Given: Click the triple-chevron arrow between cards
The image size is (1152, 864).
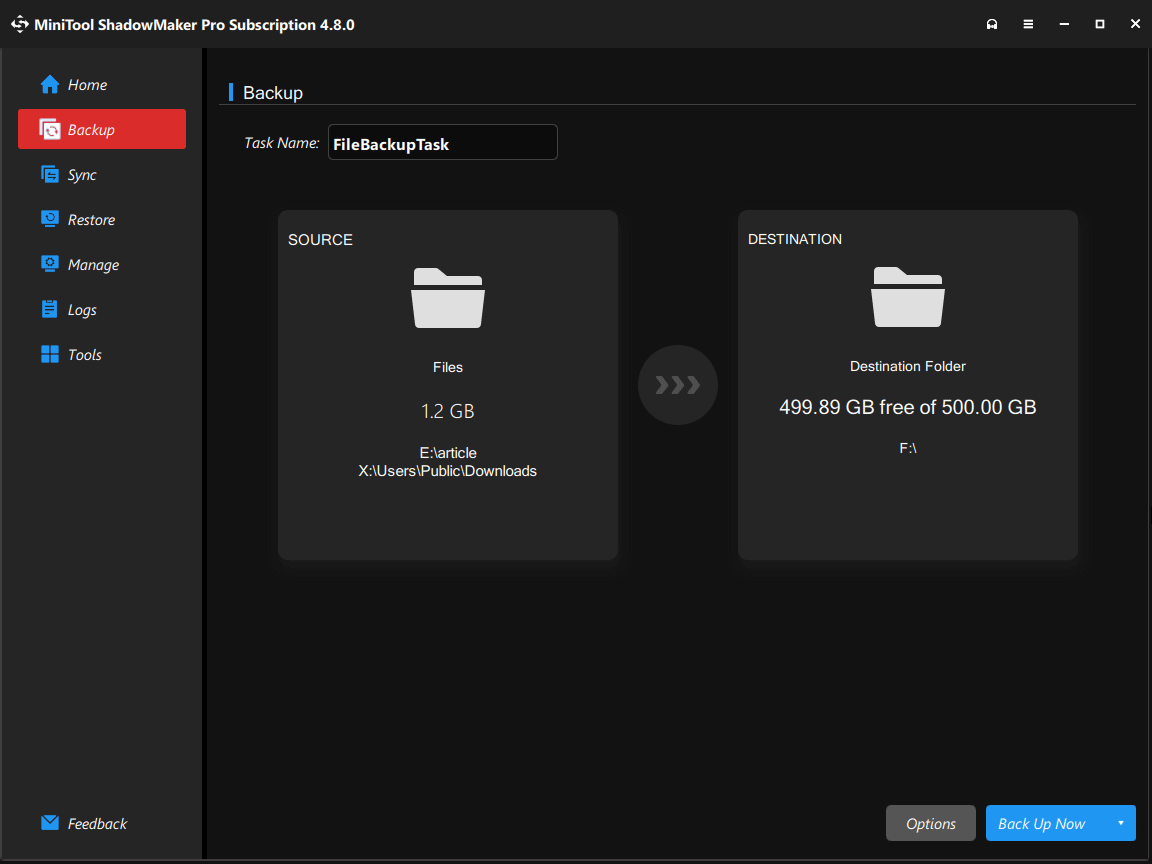Looking at the screenshot, I should 677,385.
